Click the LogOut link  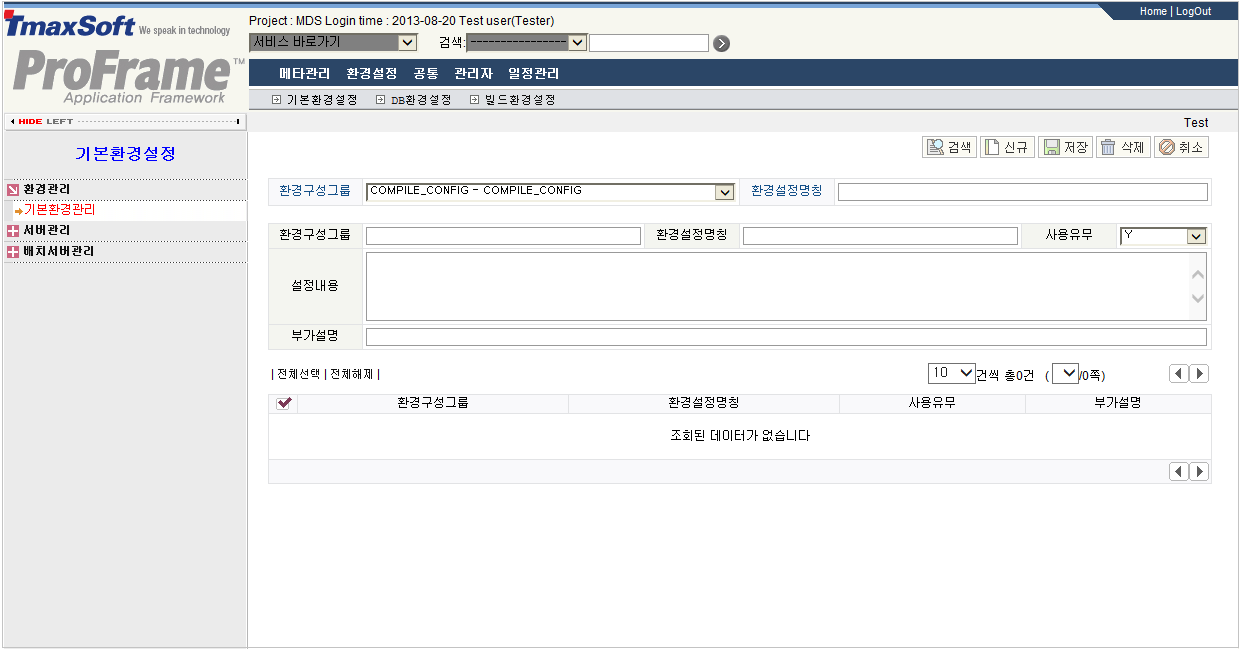click(1193, 11)
